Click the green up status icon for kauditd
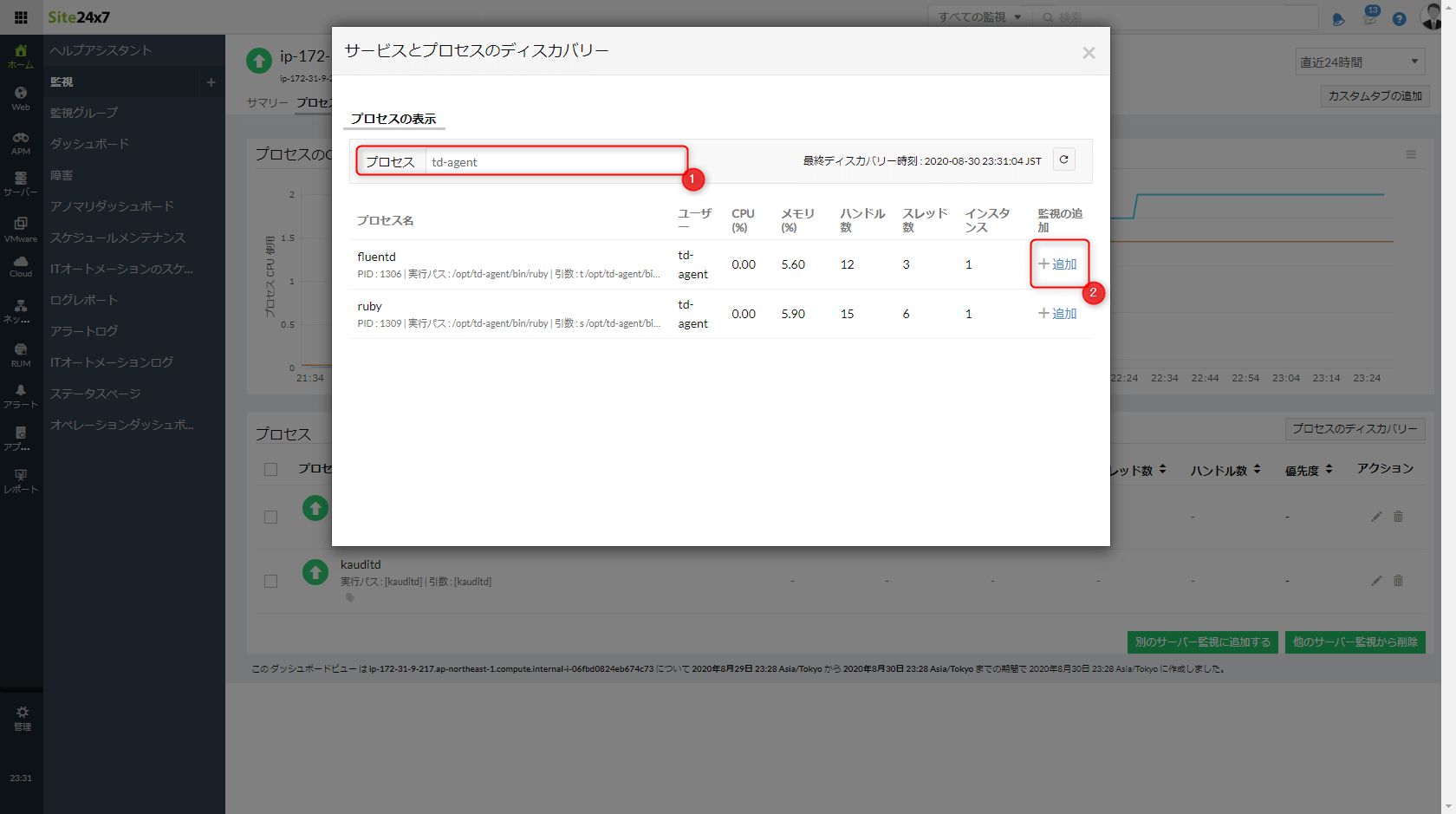Screen dimensions: 1456x814 pyautogui.click(x=315, y=572)
